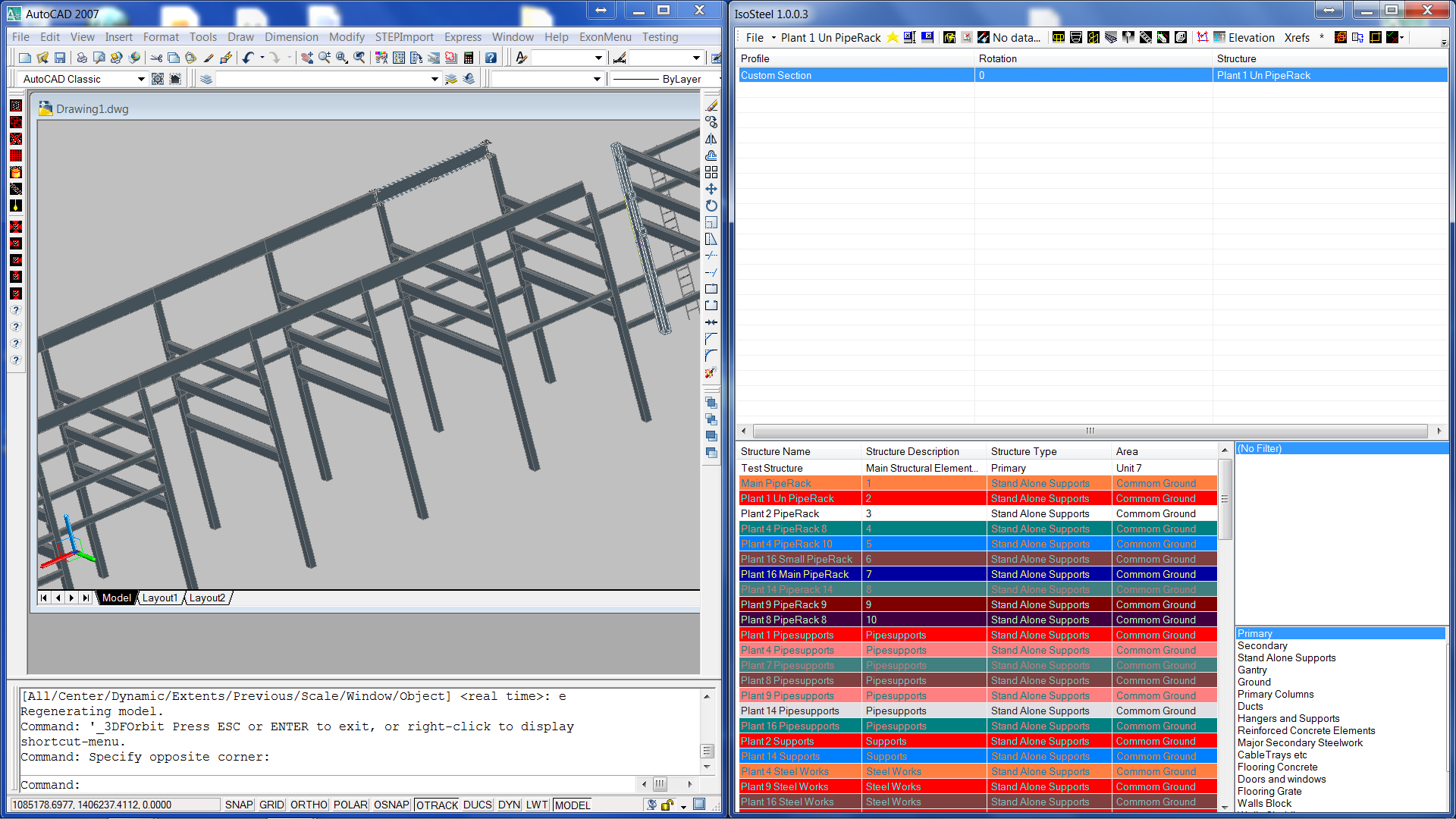Select the Array tool icon

point(711,172)
